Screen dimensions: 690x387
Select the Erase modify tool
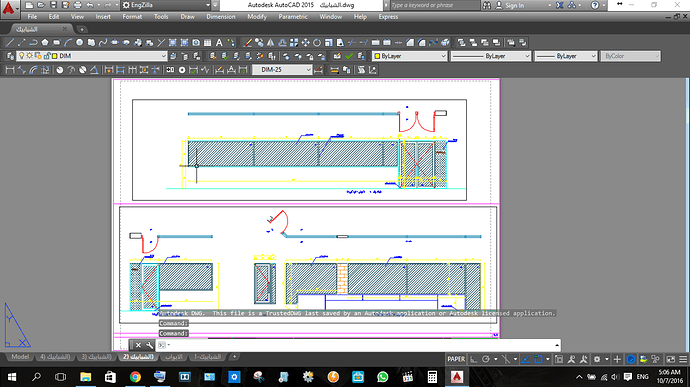coord(248,43)
